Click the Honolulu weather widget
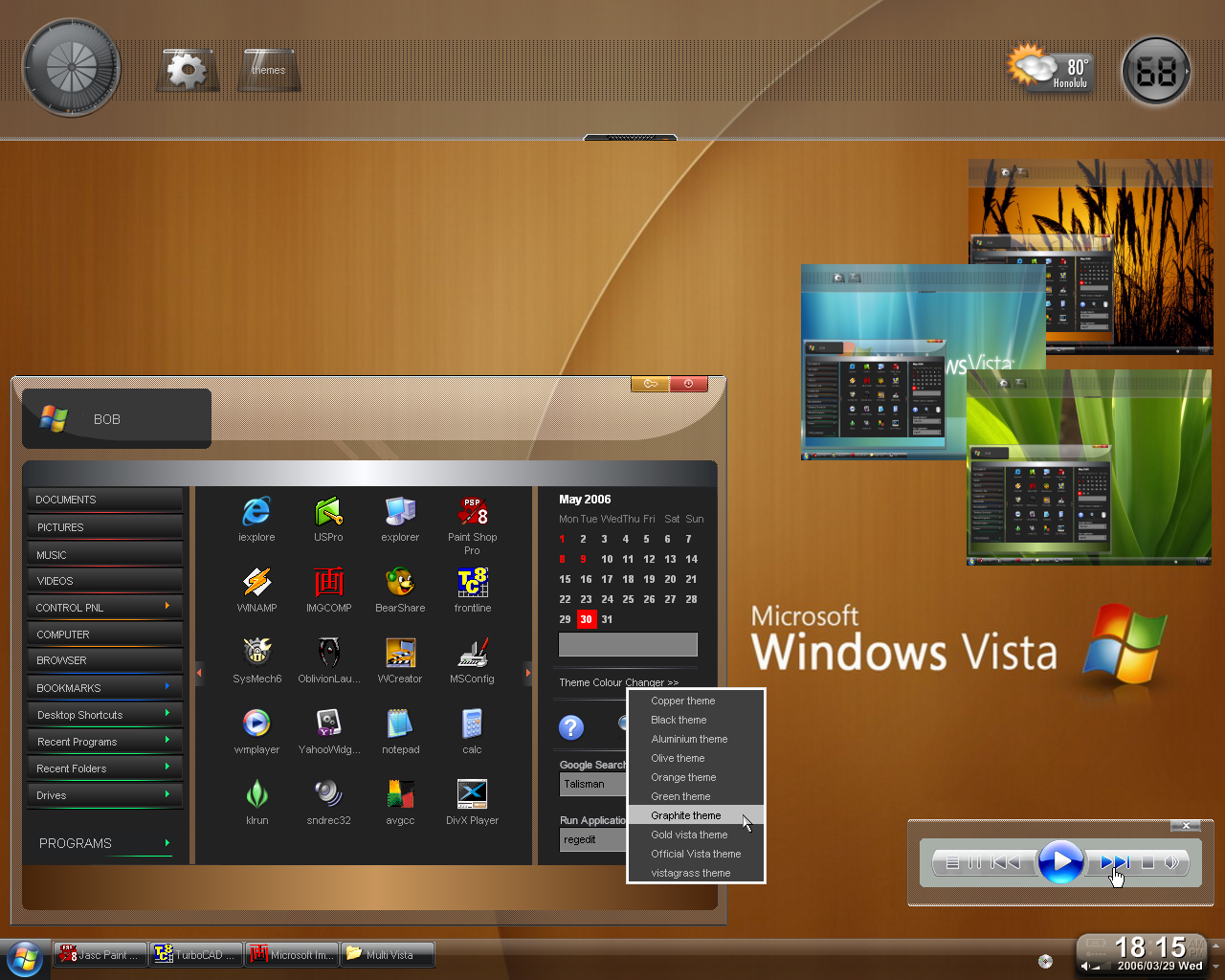Screen dimensions: 1225x980 pos(1050,69)
